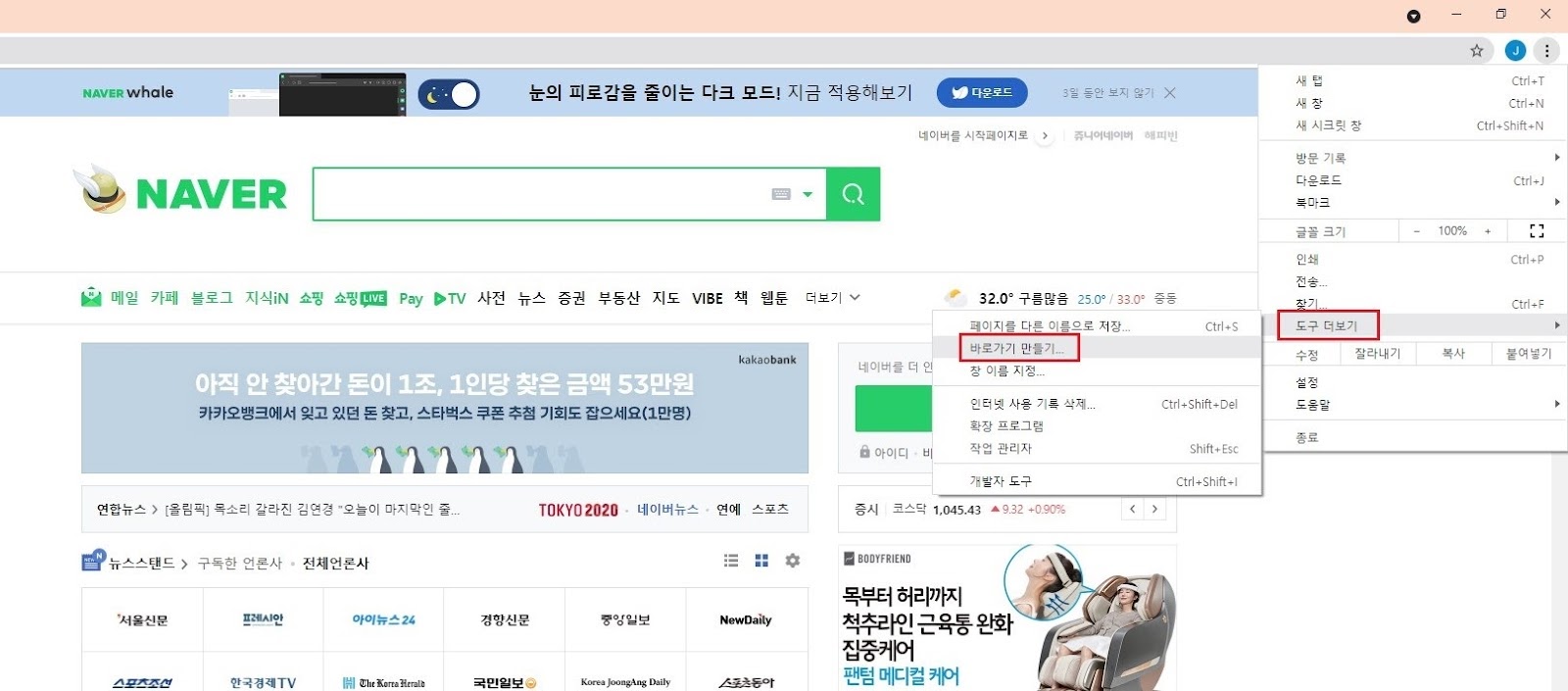Open 개발자 도구 from submenu
The image size is (1568, 691).
coord(1096,481)
